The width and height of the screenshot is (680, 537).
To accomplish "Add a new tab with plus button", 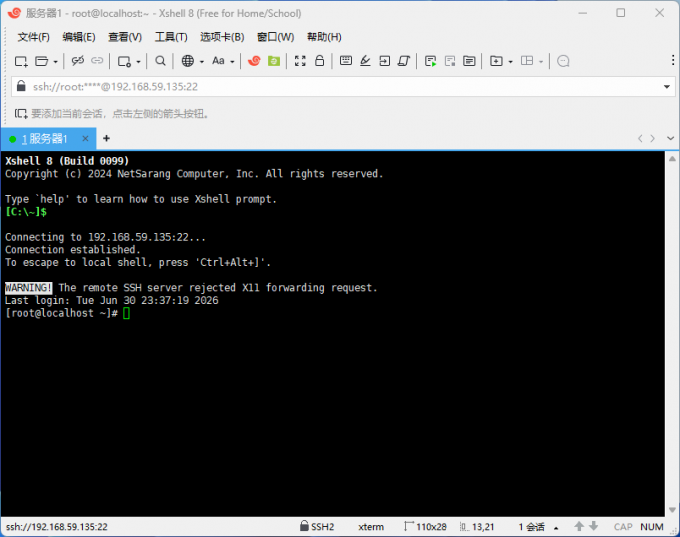I will (x=106, y=138).
